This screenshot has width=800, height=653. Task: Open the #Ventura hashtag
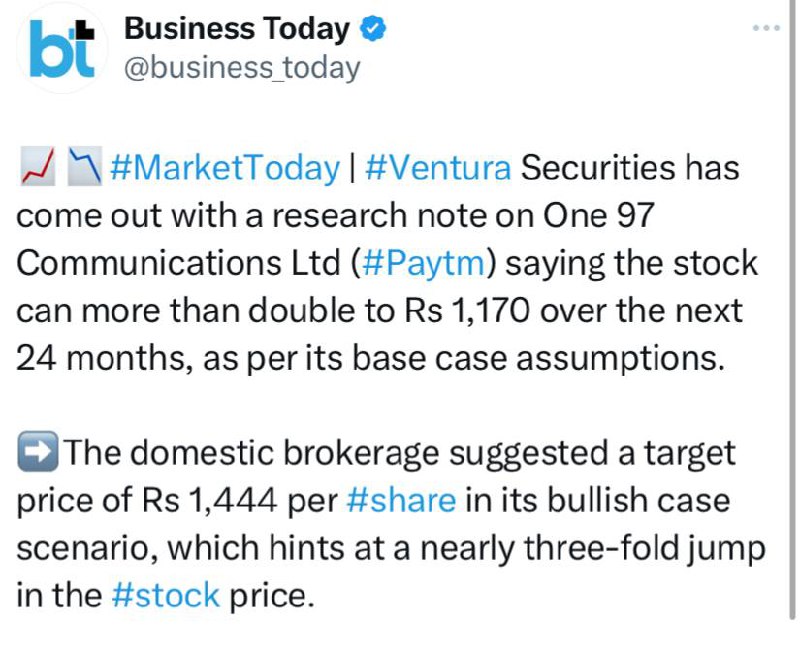[438, 167]
